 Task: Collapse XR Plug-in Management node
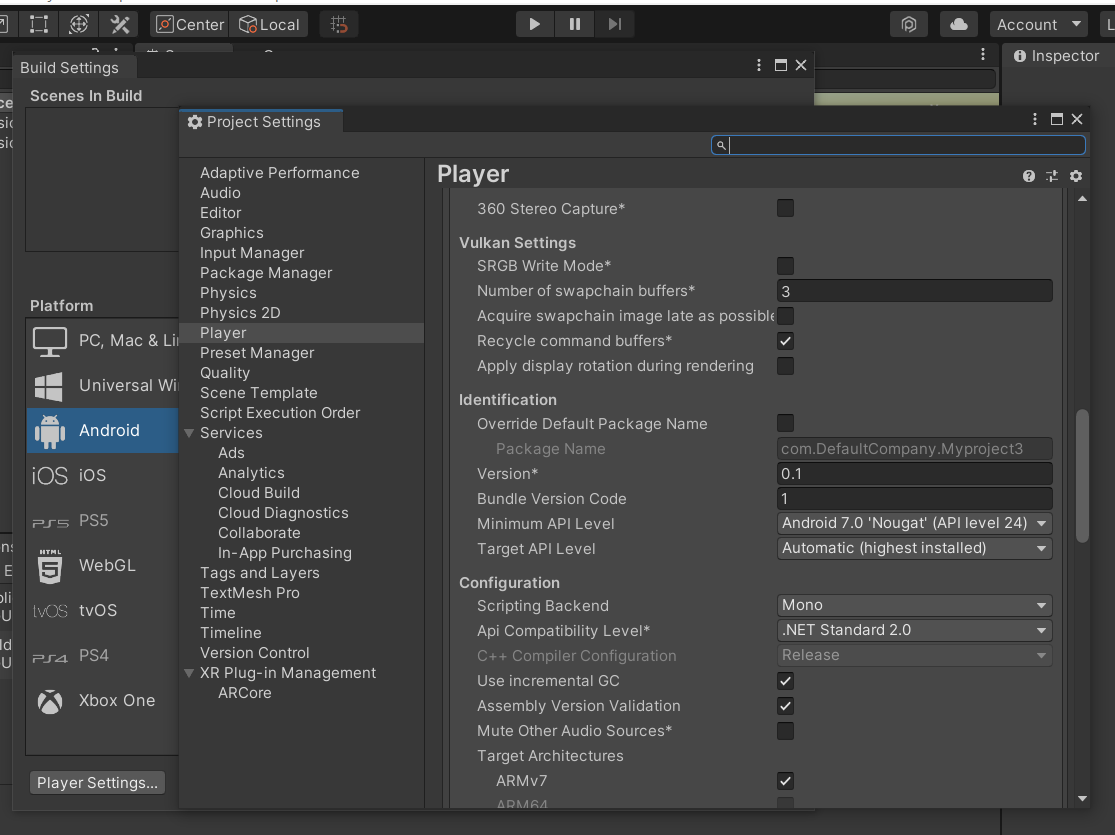coord(189,673)
